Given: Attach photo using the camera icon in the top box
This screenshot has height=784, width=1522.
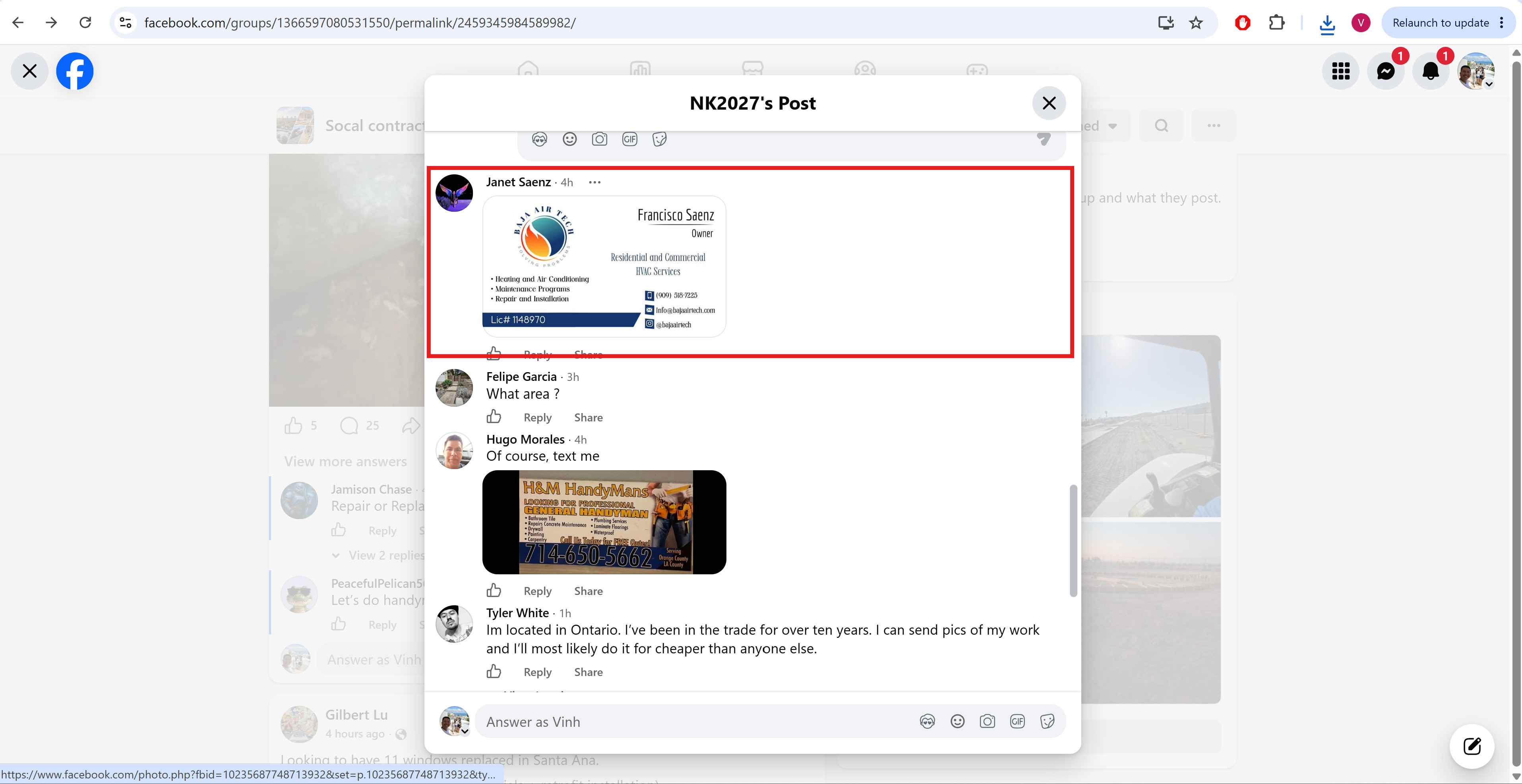Looking at the screenshot, I should tap(600, 139).
